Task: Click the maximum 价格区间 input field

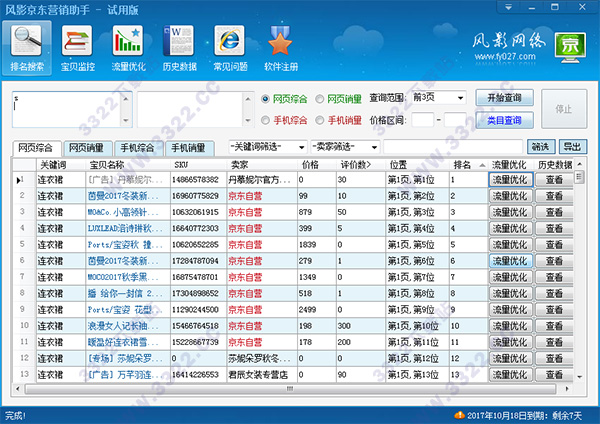Action: pos(455,120)
